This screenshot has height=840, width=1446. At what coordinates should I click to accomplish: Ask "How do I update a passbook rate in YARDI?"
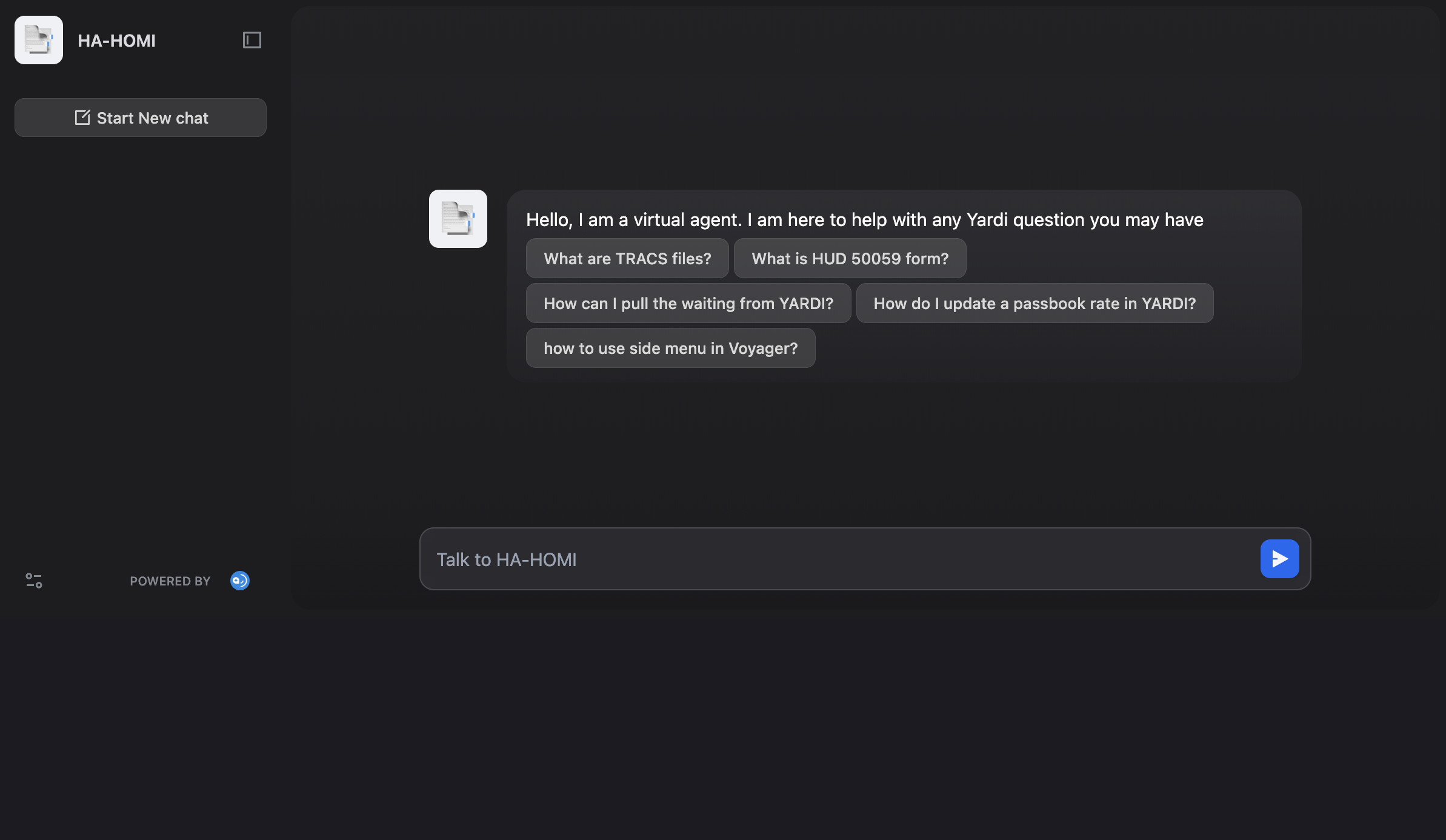1035,304
